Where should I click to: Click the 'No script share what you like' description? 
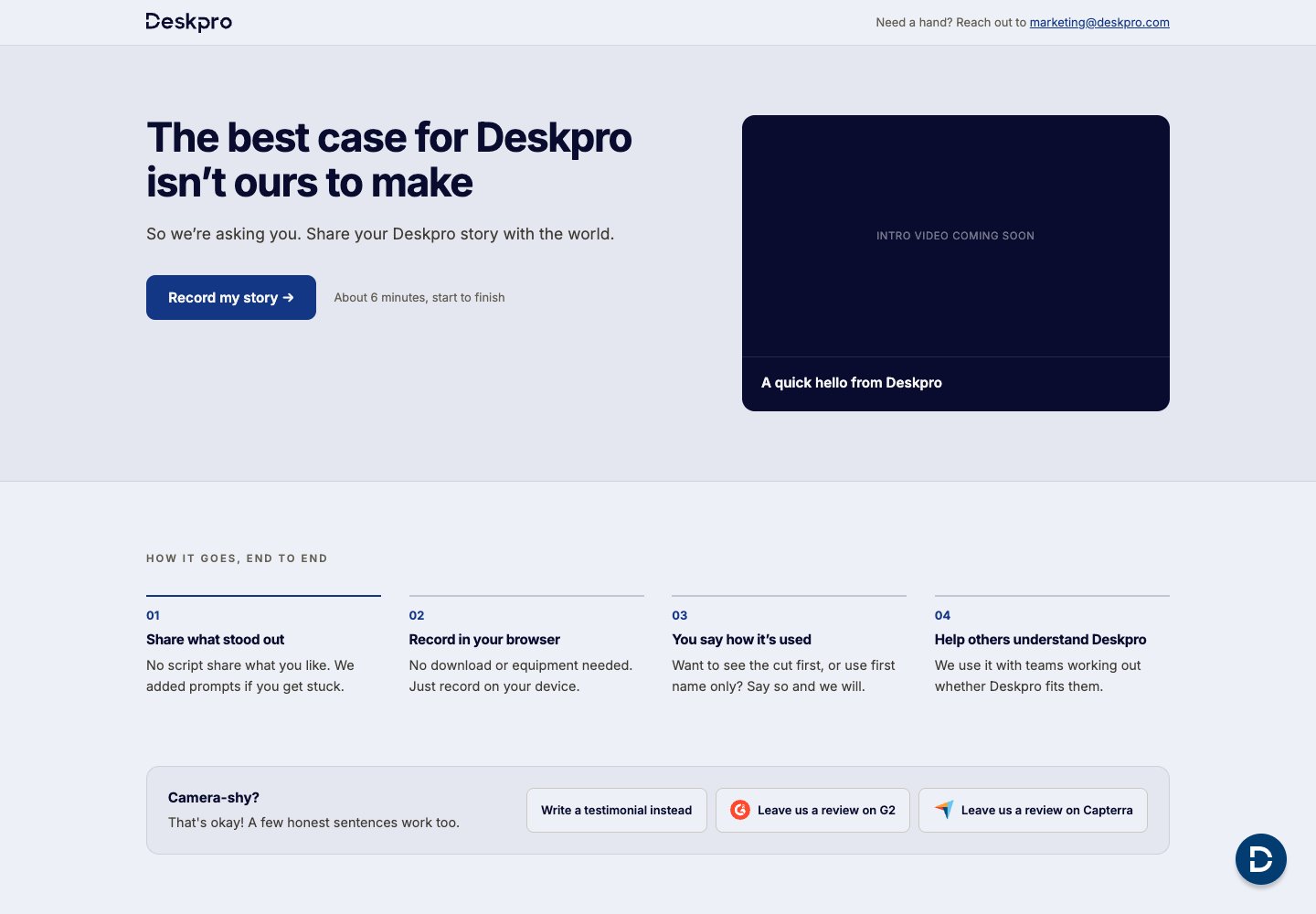coord(250,675)
